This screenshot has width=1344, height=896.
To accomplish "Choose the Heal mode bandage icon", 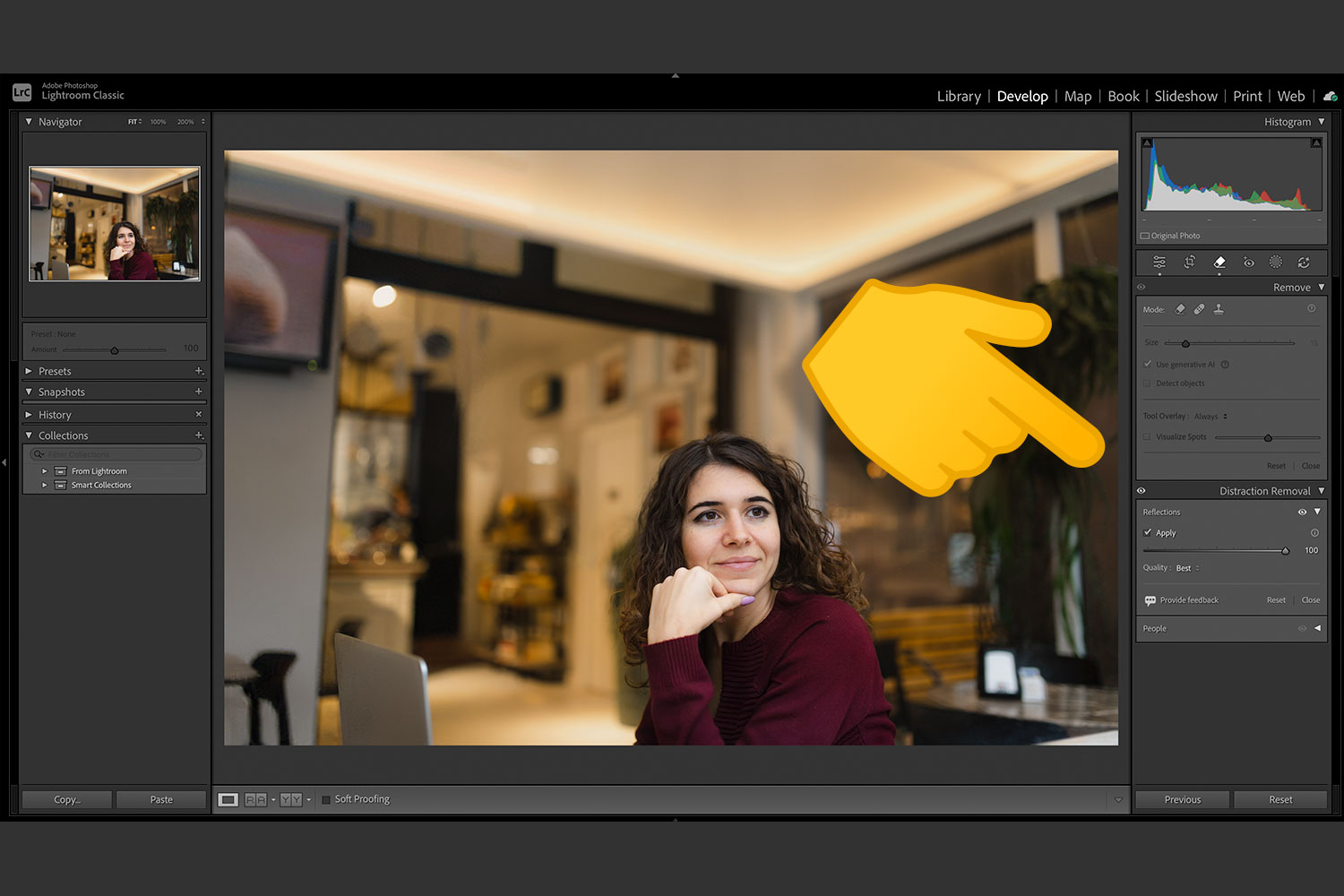I will (1199, 309).
